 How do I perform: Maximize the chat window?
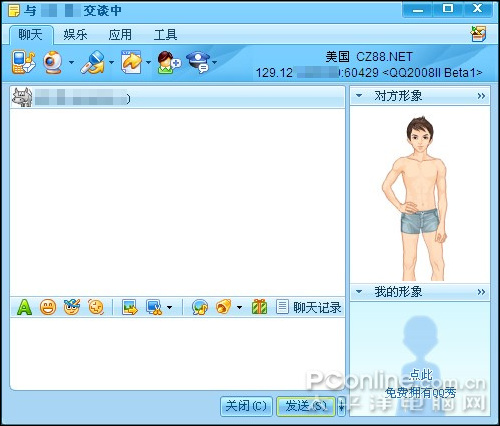click(x=447, y=9)
